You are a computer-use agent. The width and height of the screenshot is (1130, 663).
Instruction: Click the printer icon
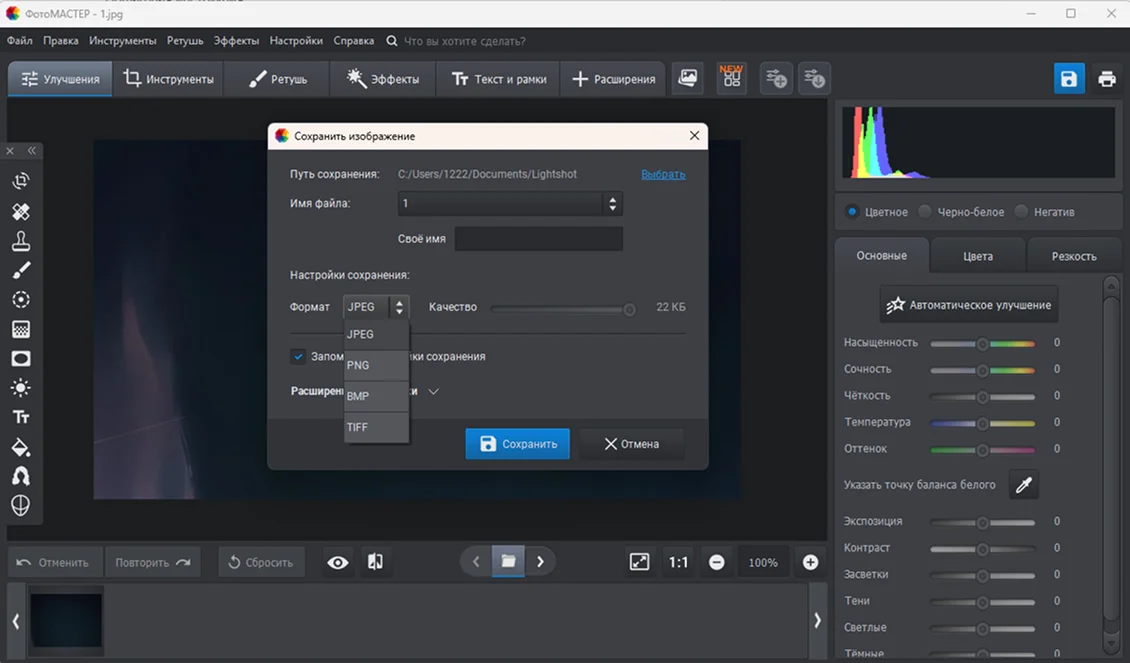[x=1106, y=79]
